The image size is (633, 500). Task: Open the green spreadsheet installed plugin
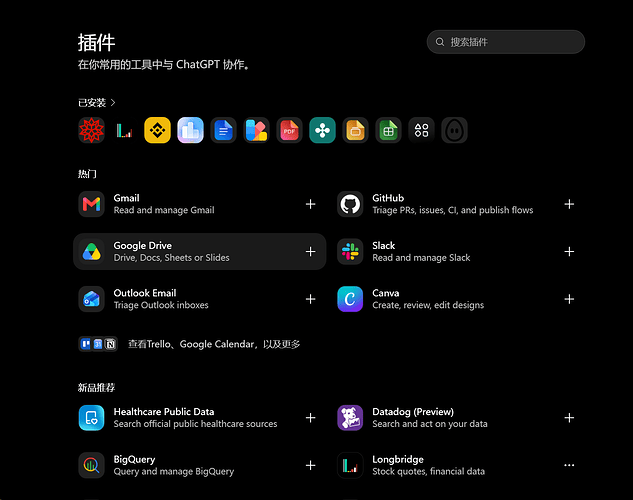(x=388, y=130)
